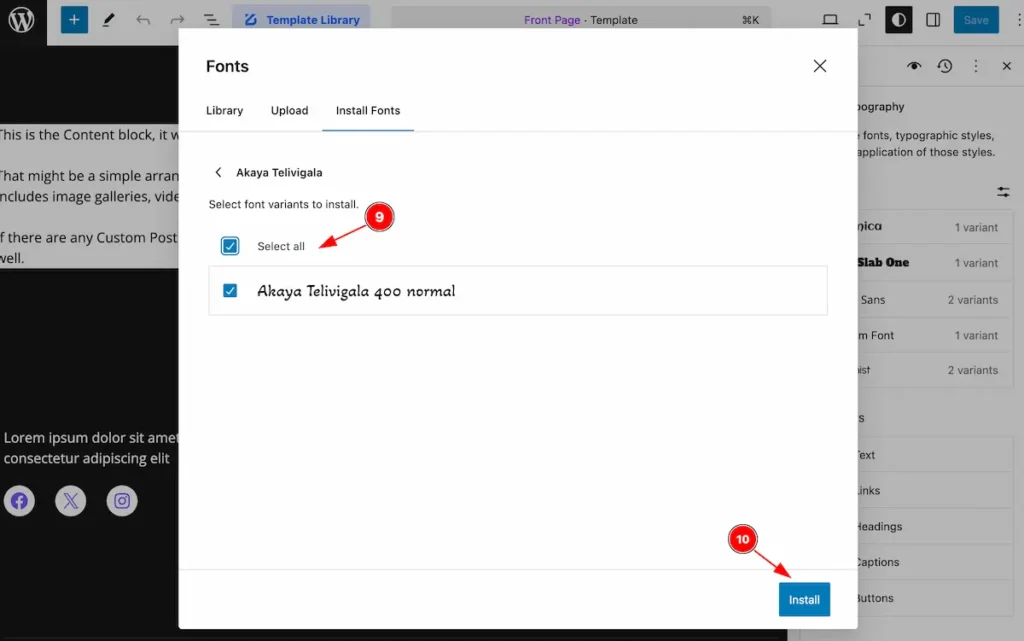Open the Buttons typography element
This screenshot has width=1024, height=641.
coord(935,598)
